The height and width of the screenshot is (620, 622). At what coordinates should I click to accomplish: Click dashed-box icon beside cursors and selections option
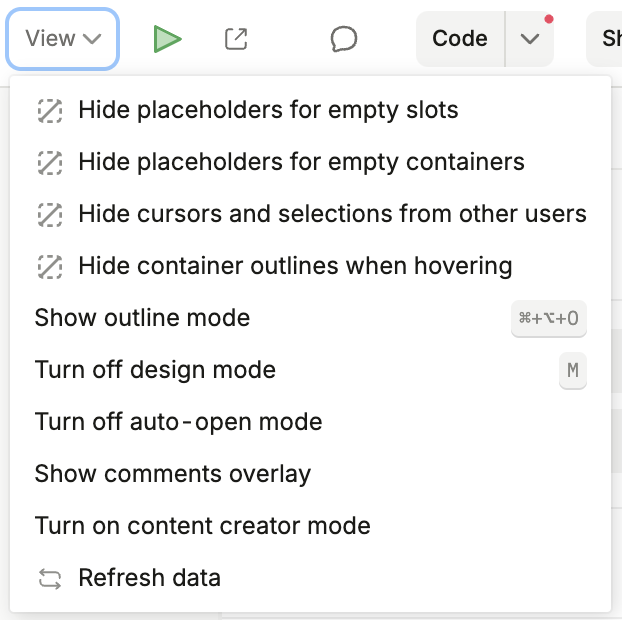[x=50, y=215]
